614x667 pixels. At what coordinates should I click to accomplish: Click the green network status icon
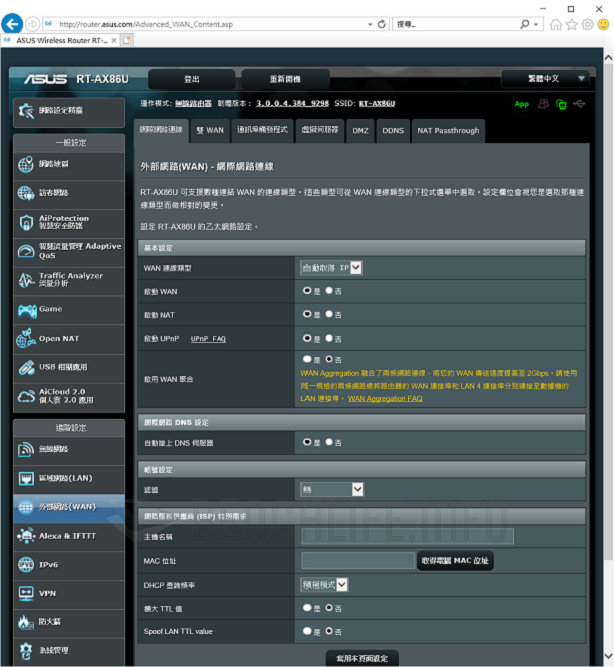[x=561, y=104]
